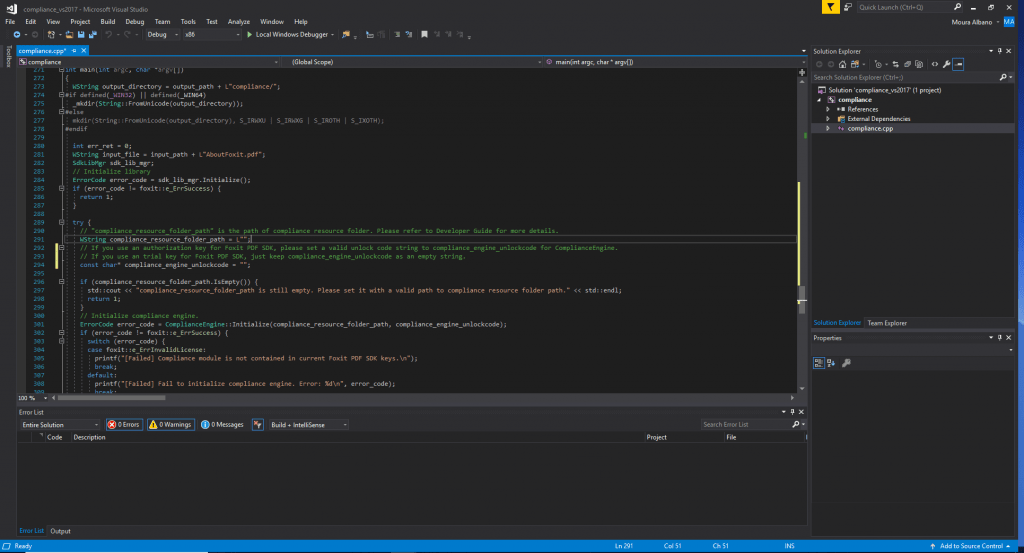Click the editor vertical scrollbar thumb
Screen dimensions: 1024x553
pos(802,300)
